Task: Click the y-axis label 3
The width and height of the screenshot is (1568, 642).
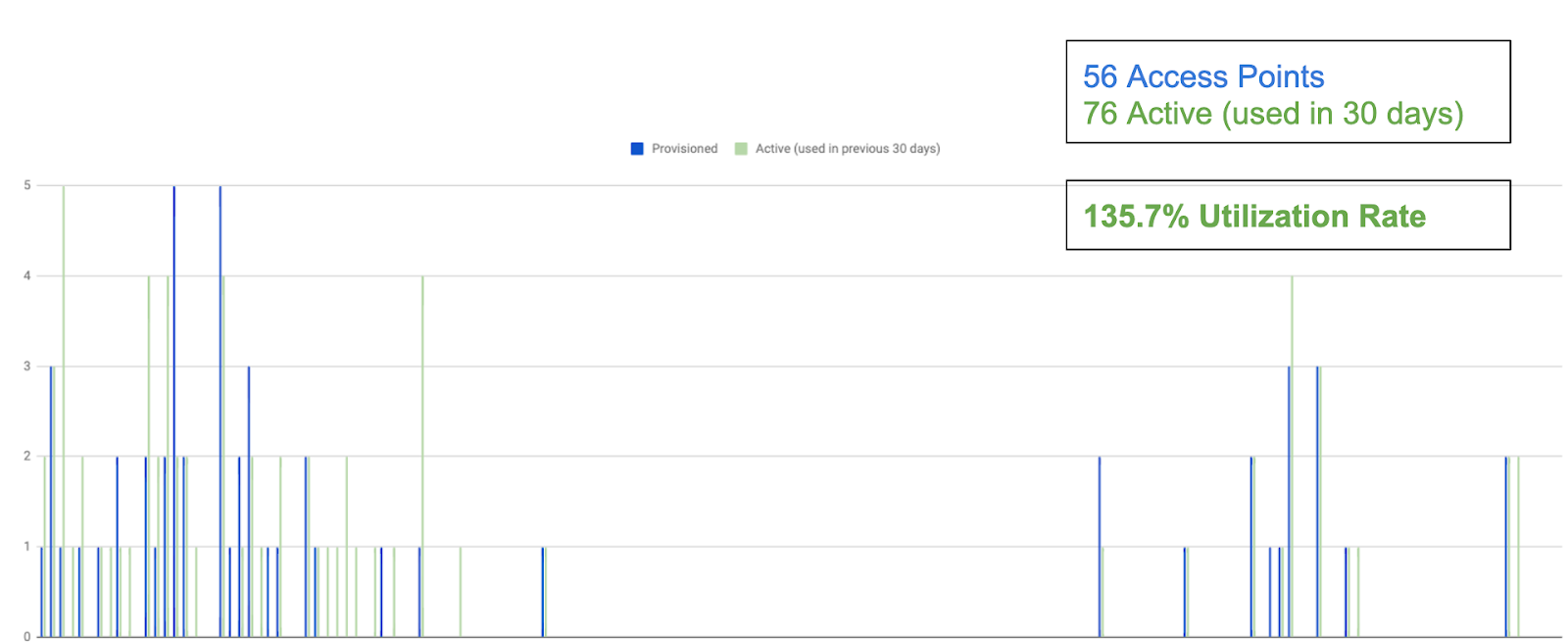Action: [27, 367]
